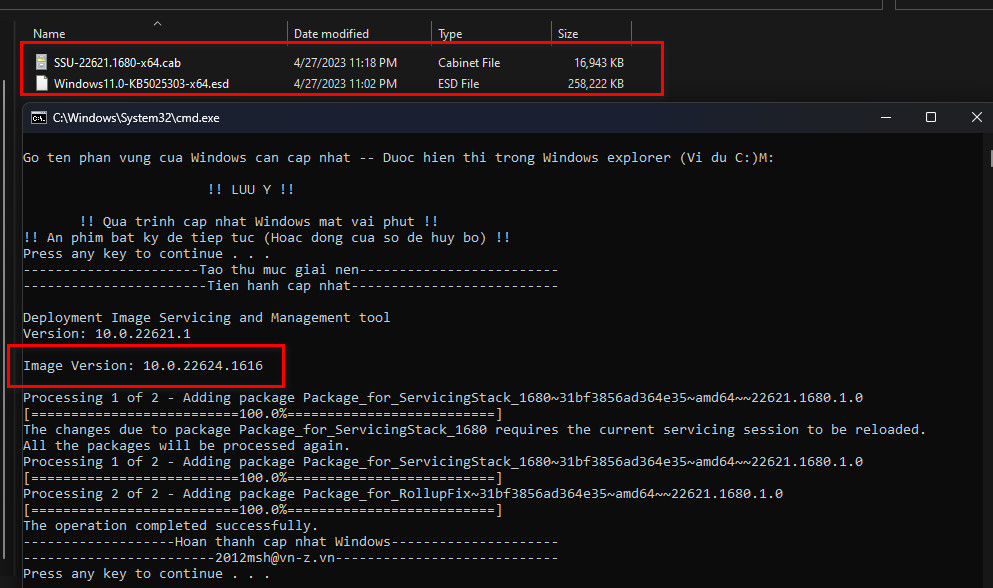Sort files by Size column header
This screenshot has width=993, height=588.
coord(568,34)
